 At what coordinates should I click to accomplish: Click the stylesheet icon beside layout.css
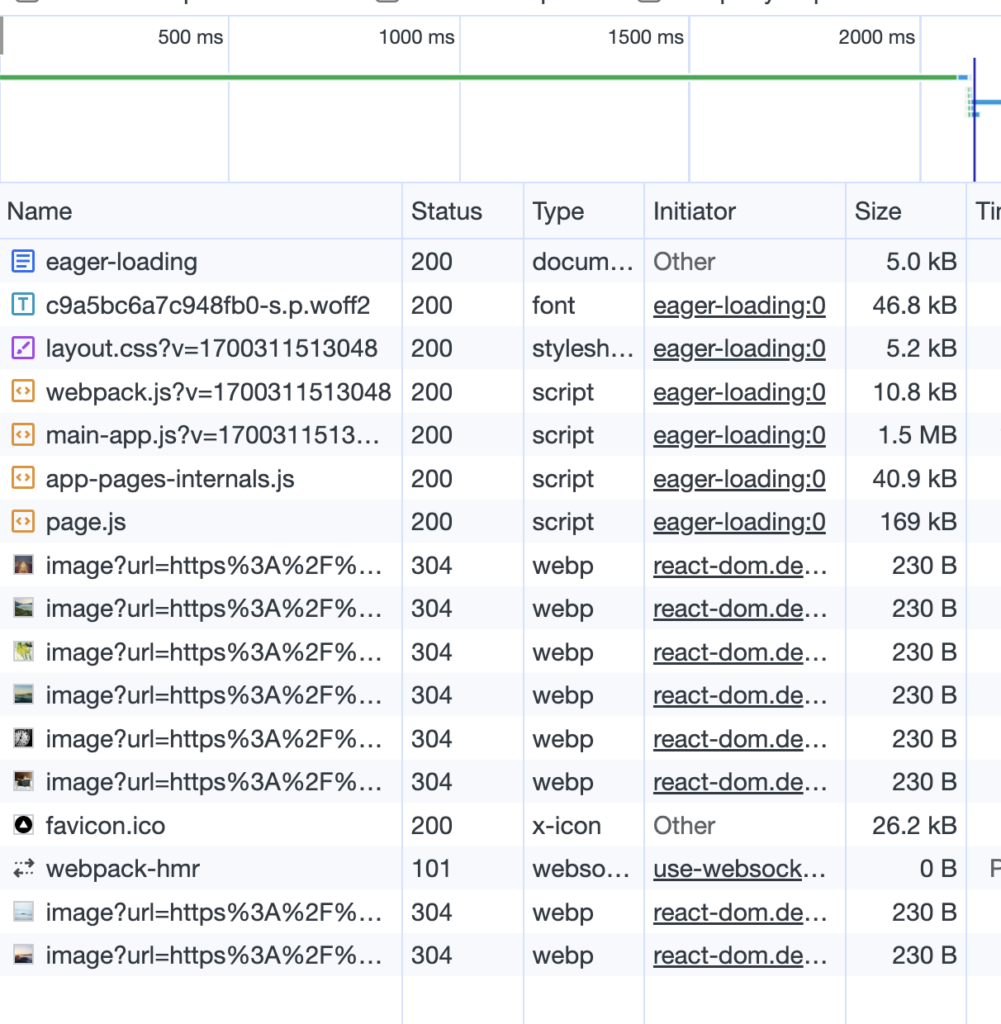pyautogui.click(x=23, y=348)
